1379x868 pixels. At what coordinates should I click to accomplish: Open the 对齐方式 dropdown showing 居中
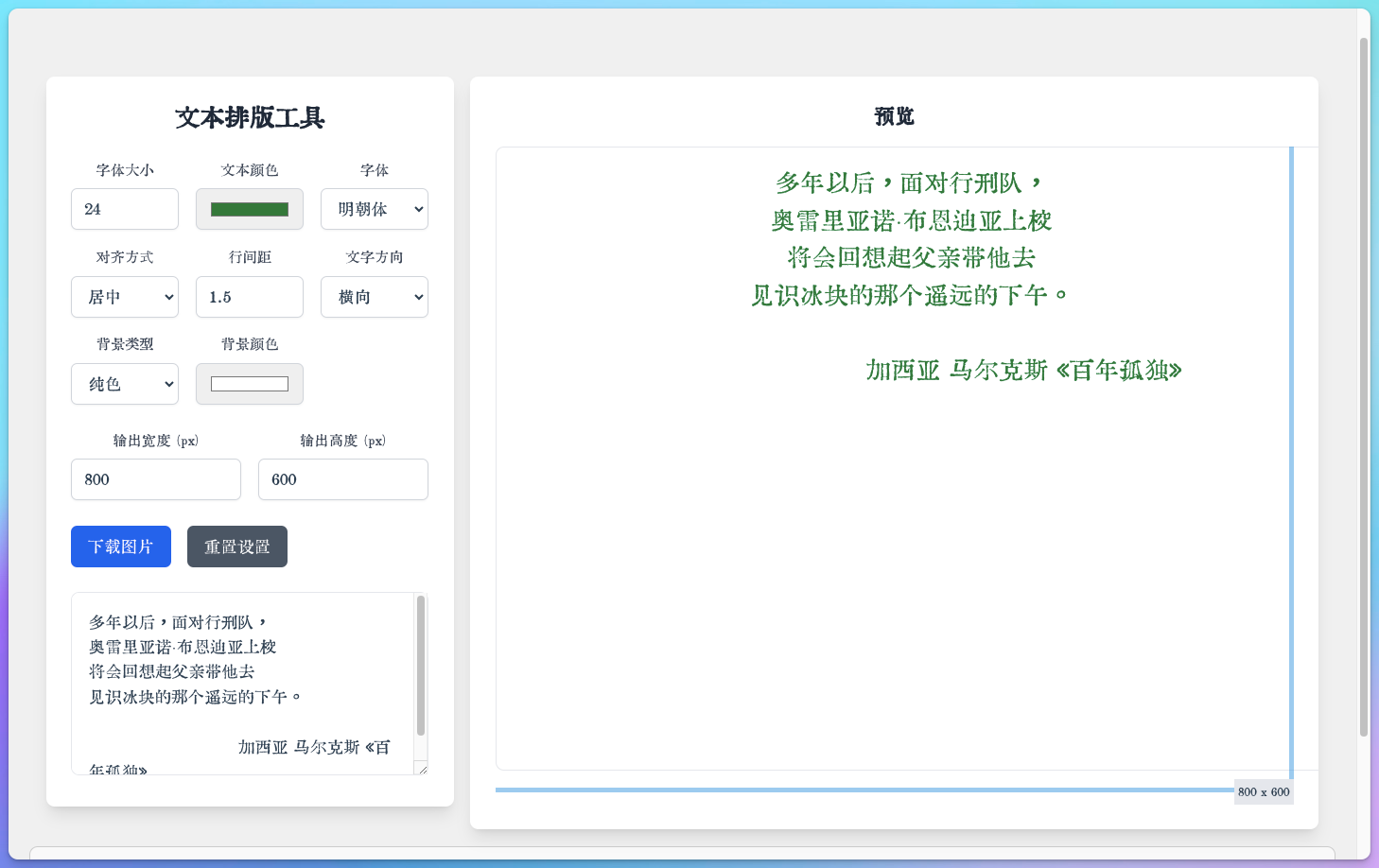pos(125,297)
